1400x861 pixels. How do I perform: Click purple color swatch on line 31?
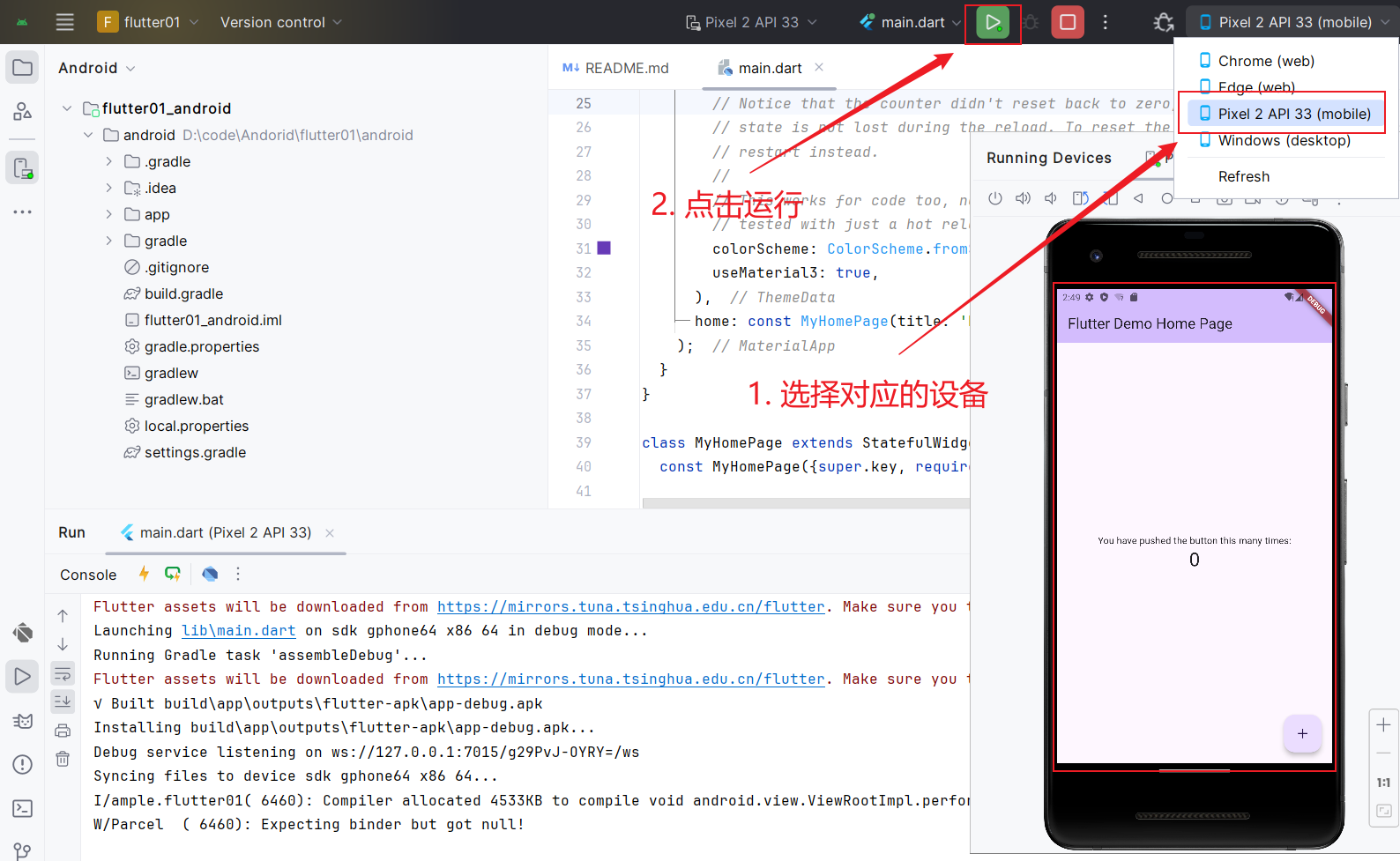point(604,249)
